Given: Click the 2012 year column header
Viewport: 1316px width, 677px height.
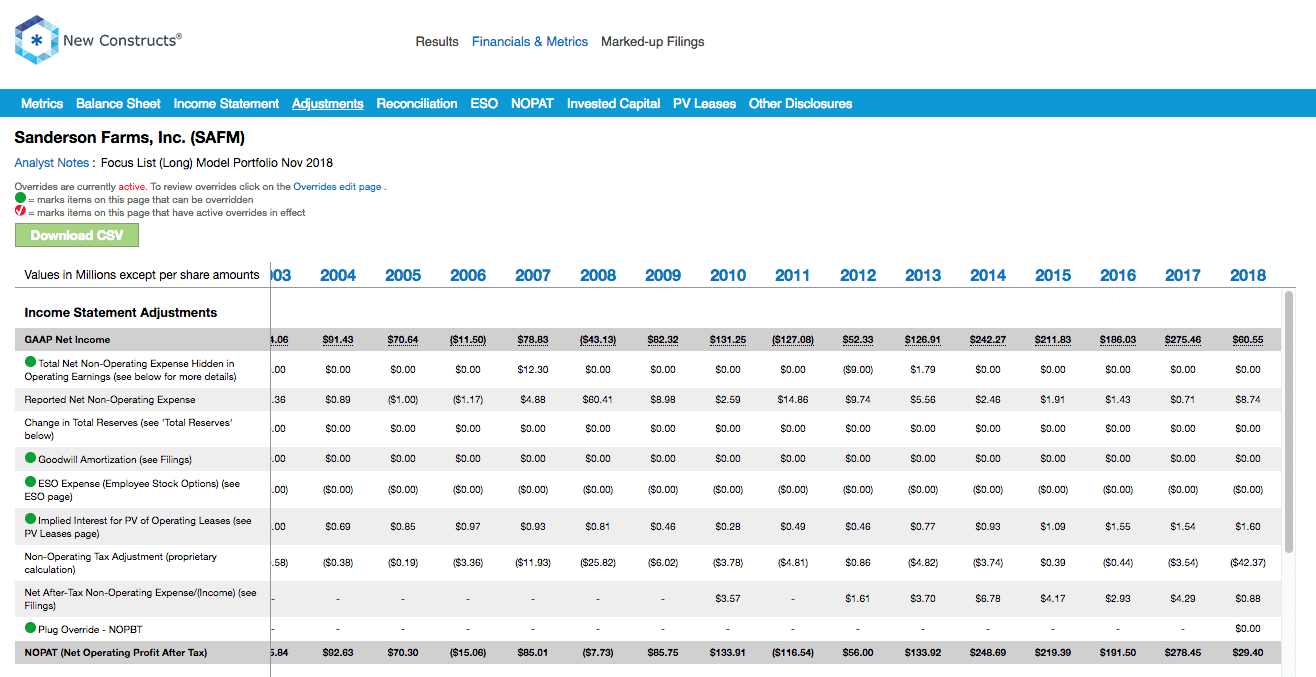Looking at the screenshot, I should pos(858,276).
